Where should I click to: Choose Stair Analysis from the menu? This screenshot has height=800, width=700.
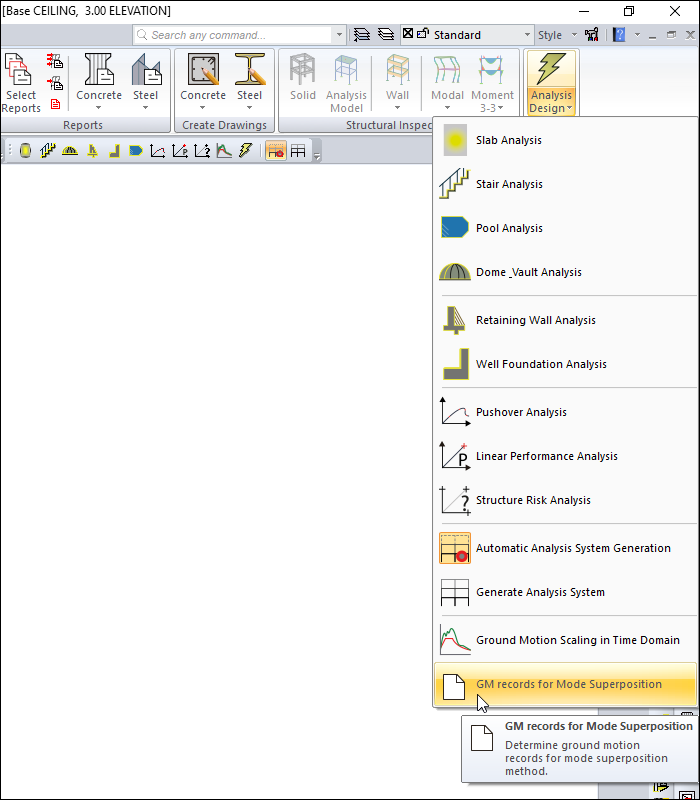coord(565,184)
